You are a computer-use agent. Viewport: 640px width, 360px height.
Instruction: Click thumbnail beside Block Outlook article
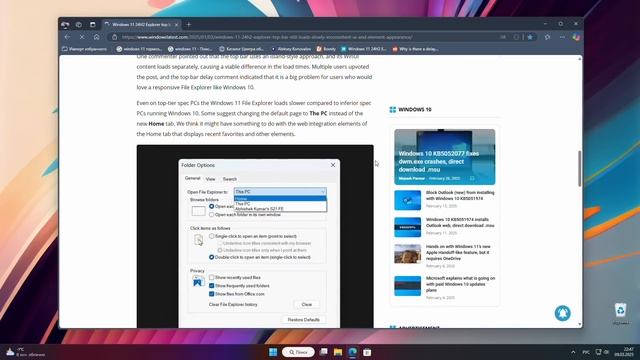tap(407, 200)
